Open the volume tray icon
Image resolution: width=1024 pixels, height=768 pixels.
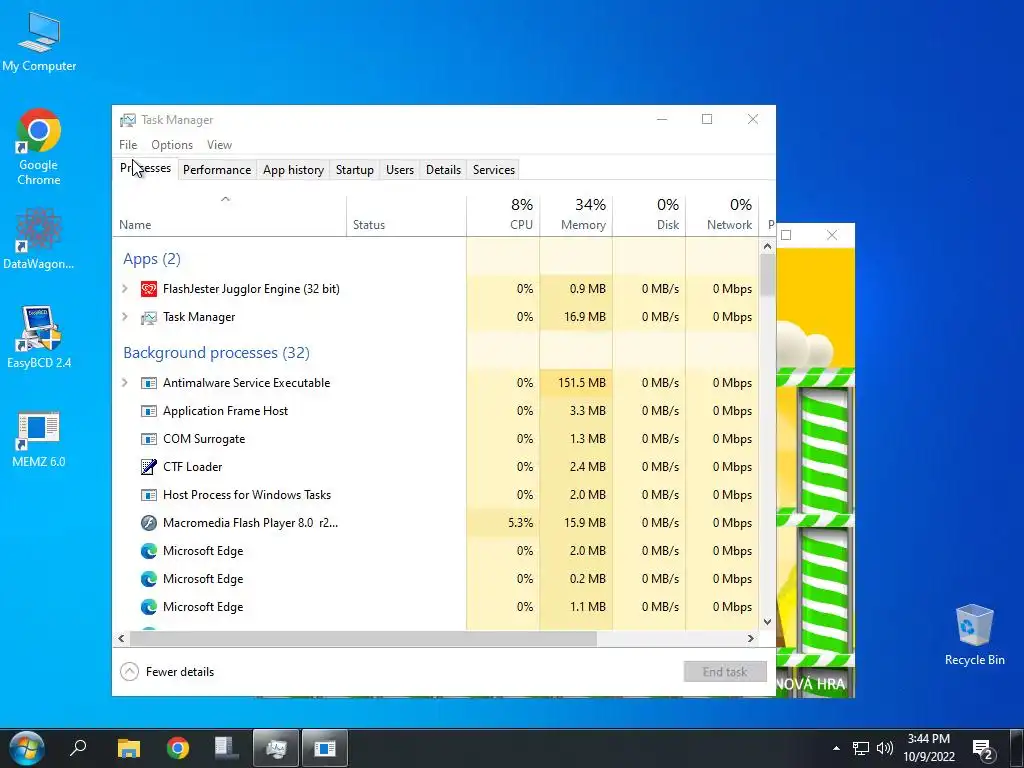point(885,748)
